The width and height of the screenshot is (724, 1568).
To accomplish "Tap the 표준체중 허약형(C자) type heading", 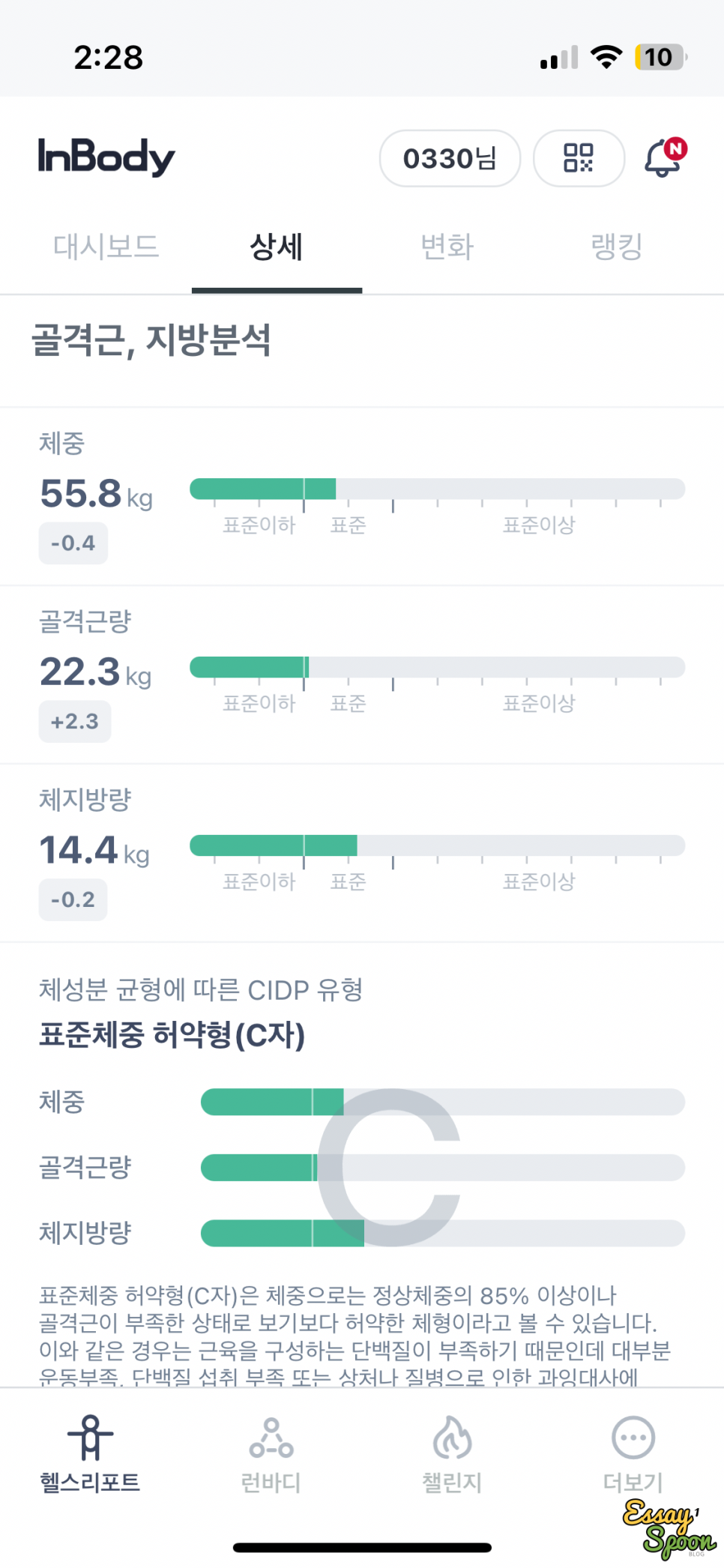I will pyautogui.click(x=172, y=1035).
